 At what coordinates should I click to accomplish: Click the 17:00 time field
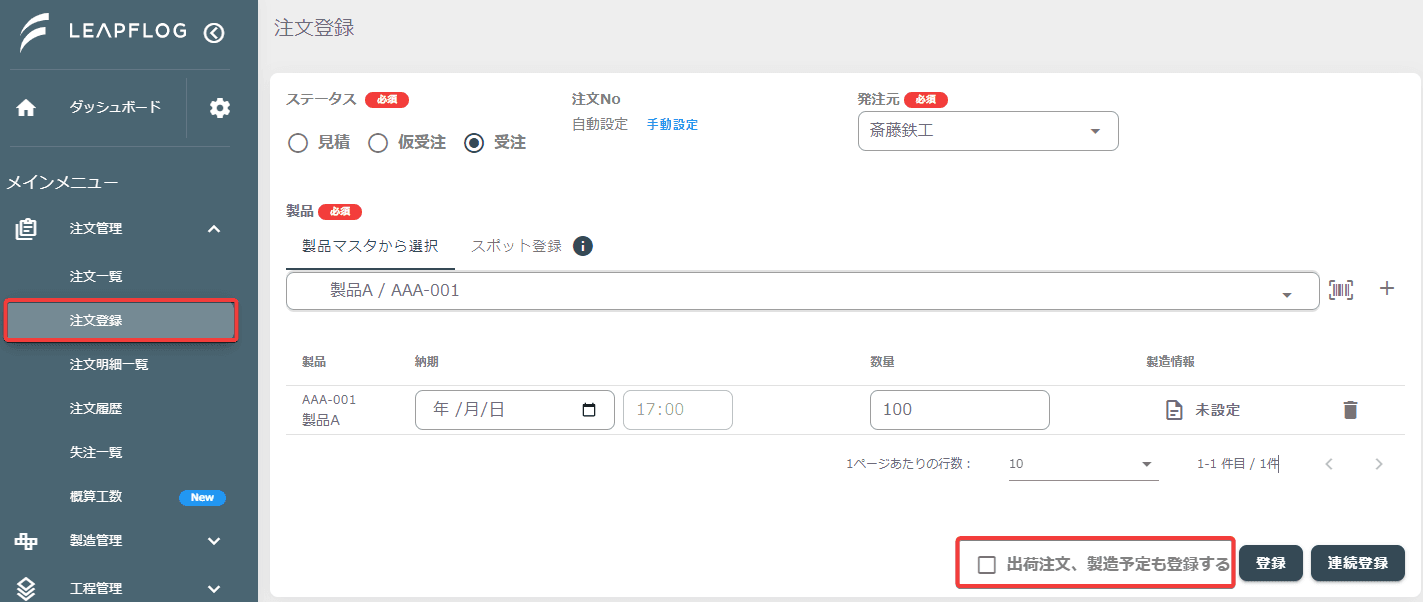(x=678, y=410)
